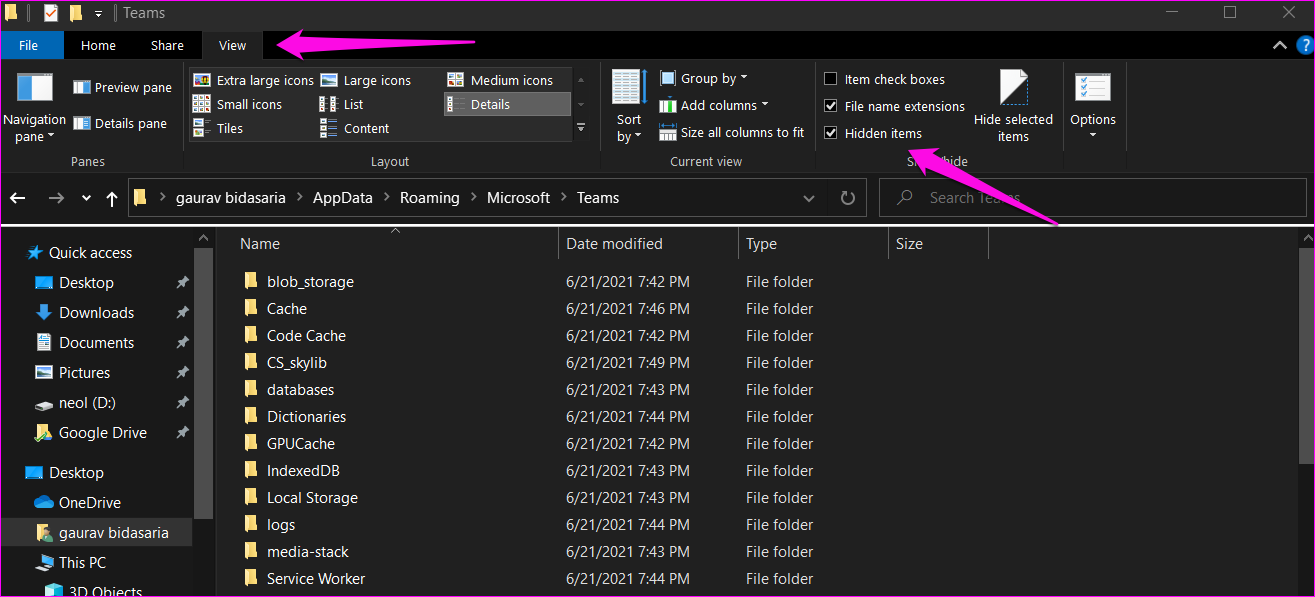Open the folder Options button

coord(1093,107)
